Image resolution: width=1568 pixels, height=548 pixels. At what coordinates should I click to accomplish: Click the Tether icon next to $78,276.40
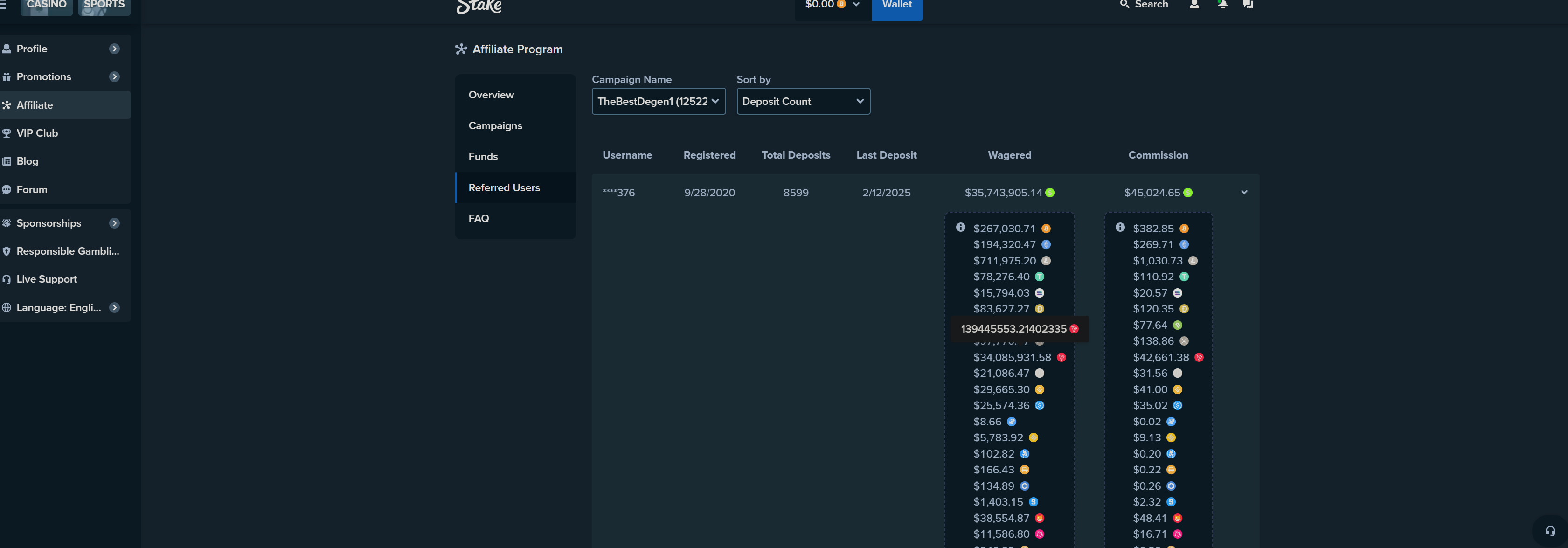1040,277
